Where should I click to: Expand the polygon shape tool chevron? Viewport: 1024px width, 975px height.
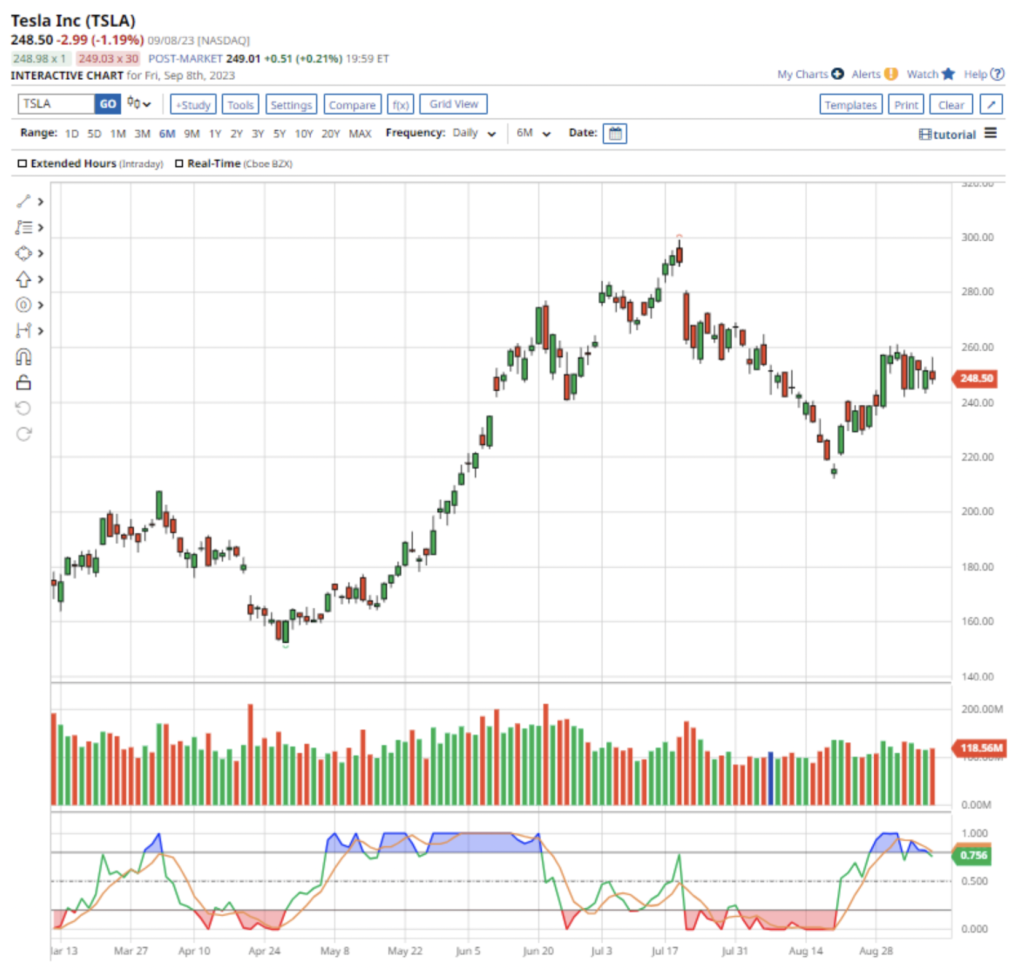click(x=40, y=253)
